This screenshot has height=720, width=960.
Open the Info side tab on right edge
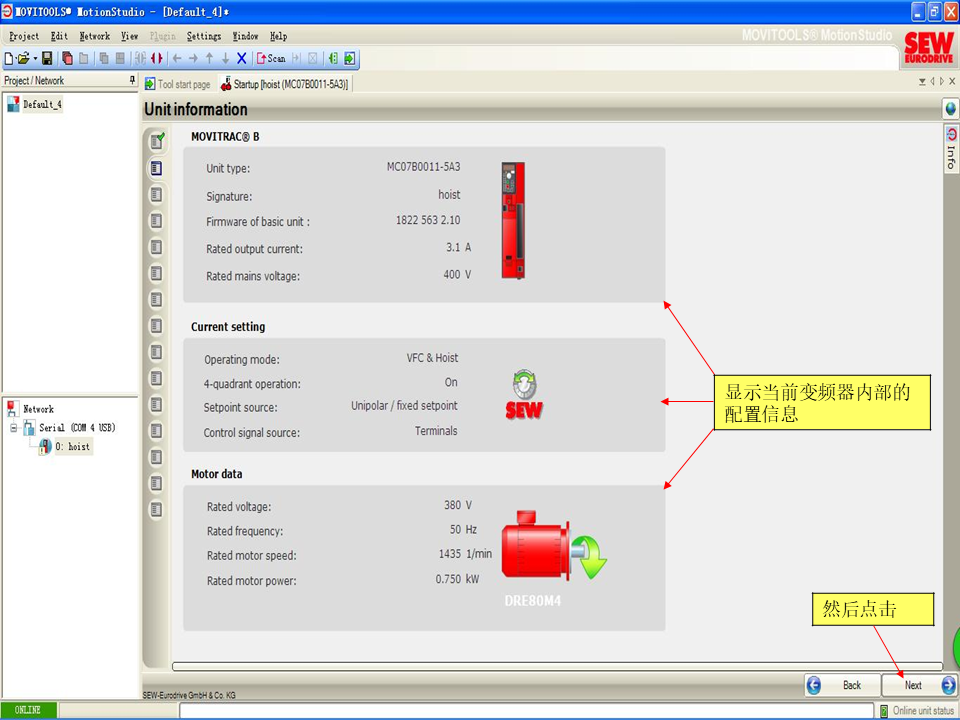(950, 150)
